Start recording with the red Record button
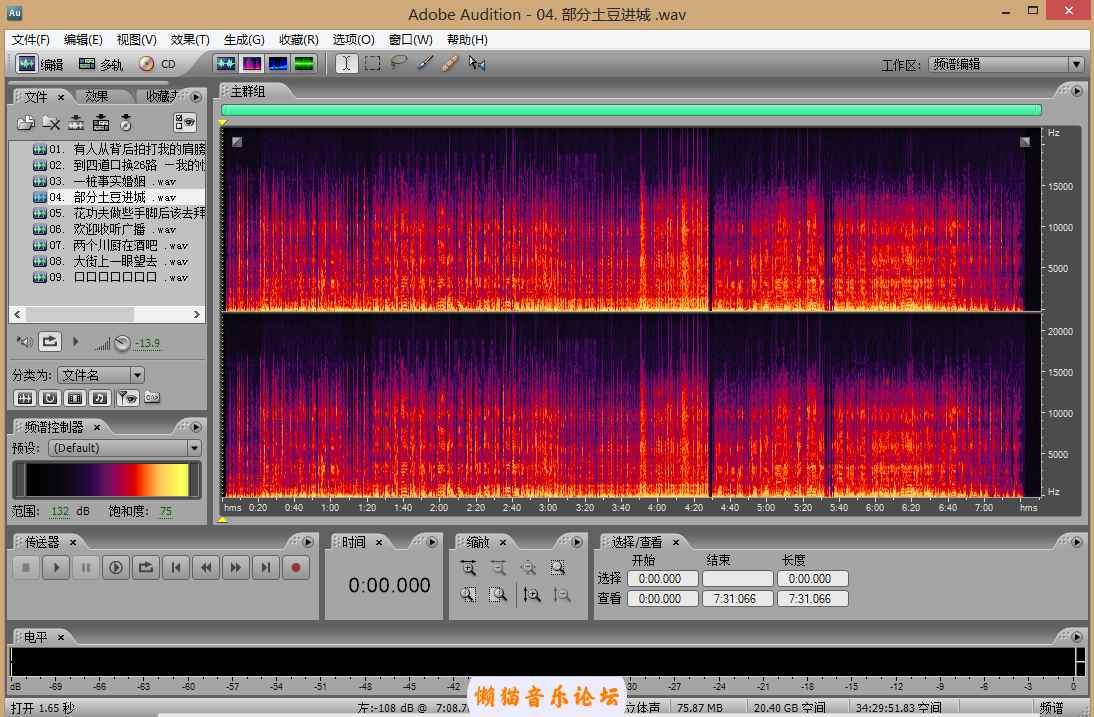This screenshot has height=717, width=1094. pyautogui.click(x=295, y=568)
